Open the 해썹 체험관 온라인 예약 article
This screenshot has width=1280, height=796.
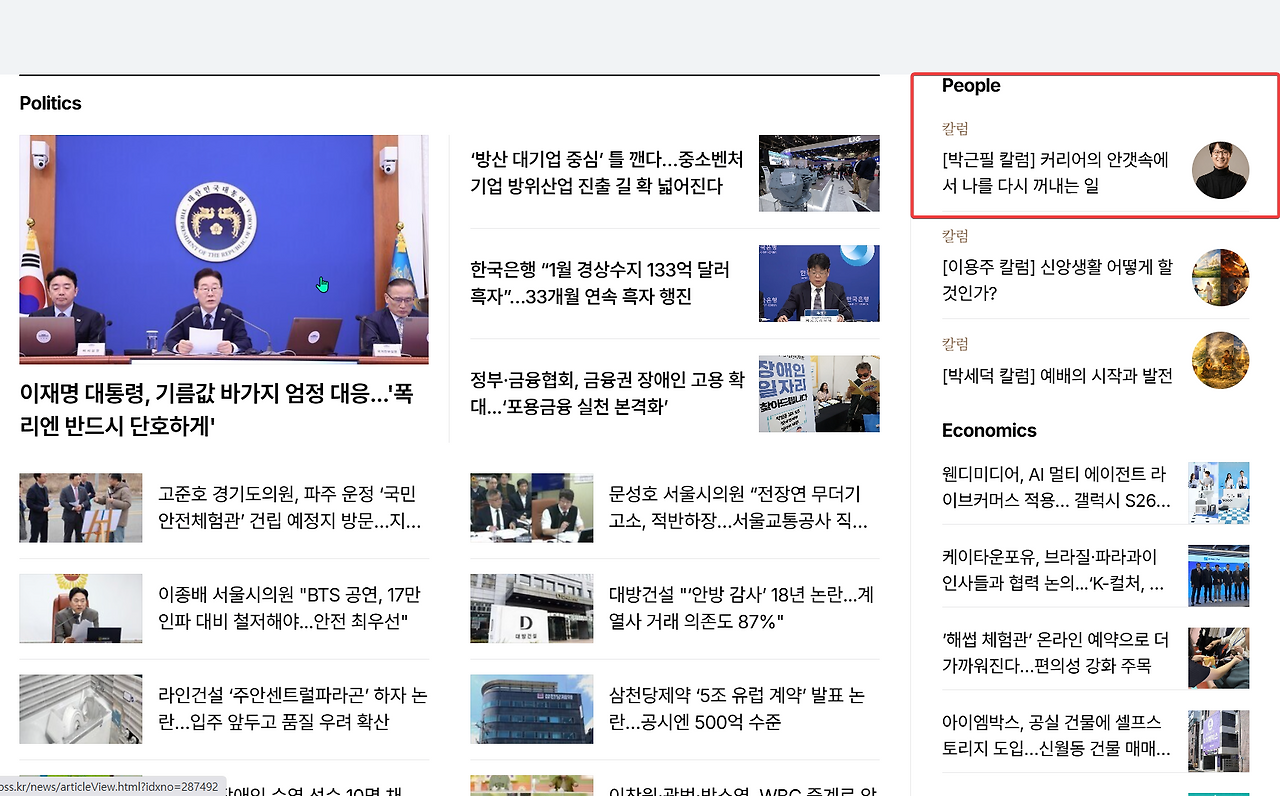pyautogui.click(x=1056, y=652)
